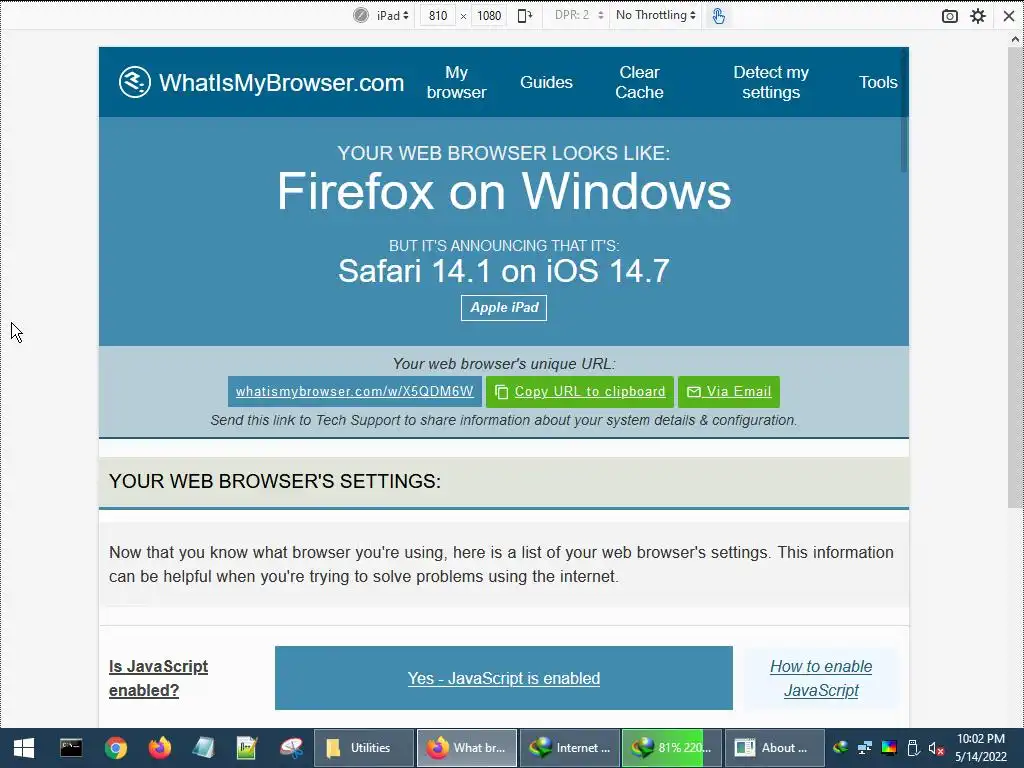This screenshot has height=768, width=1024.
Task: Click the Firefox on Windows heading
Action: click(x=504, y=191)
